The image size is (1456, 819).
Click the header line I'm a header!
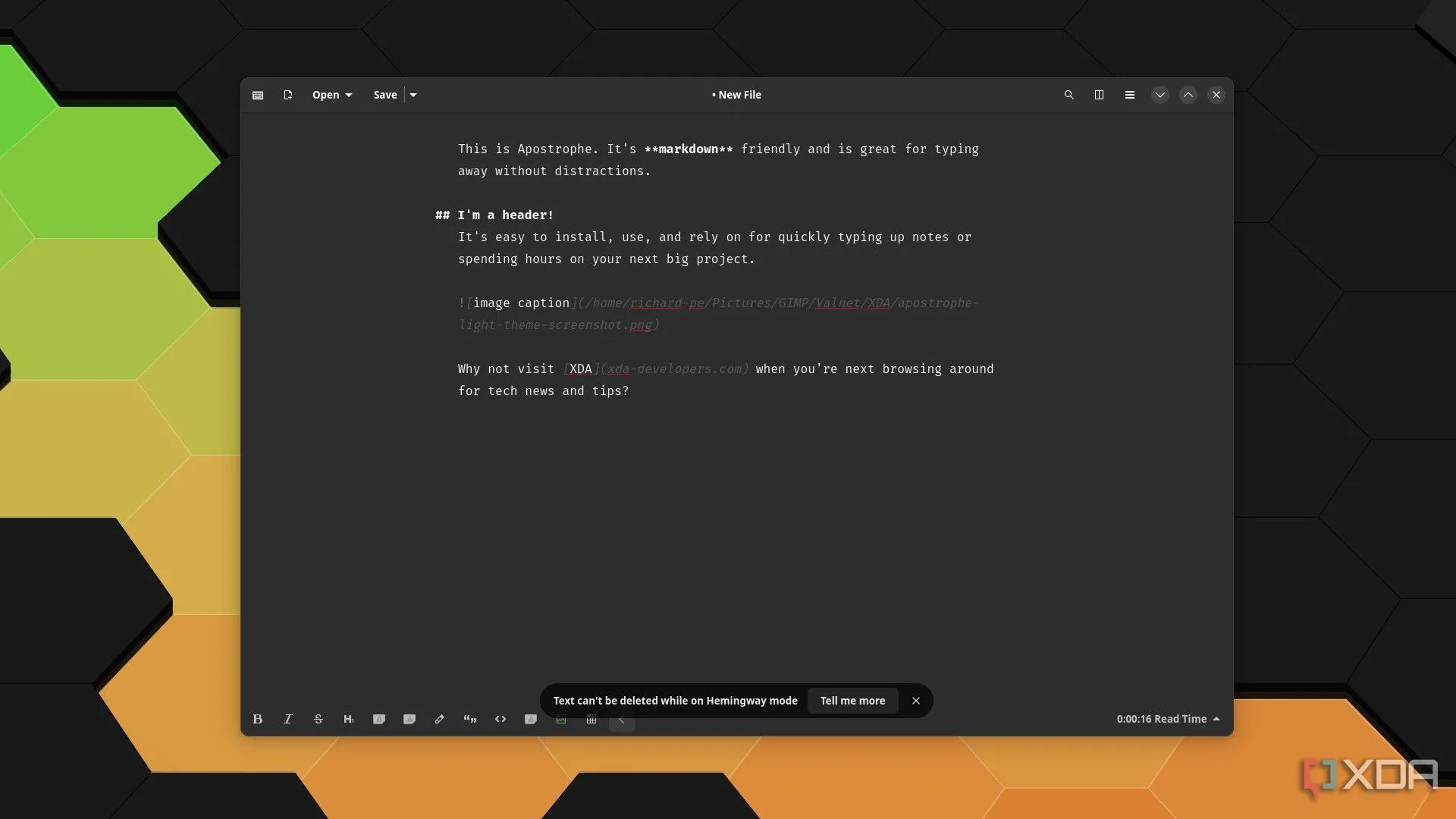[x=494, y=215]
